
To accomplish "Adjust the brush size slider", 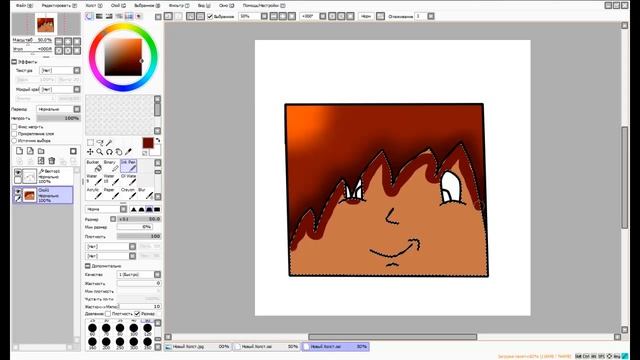I will pos(139,219).
